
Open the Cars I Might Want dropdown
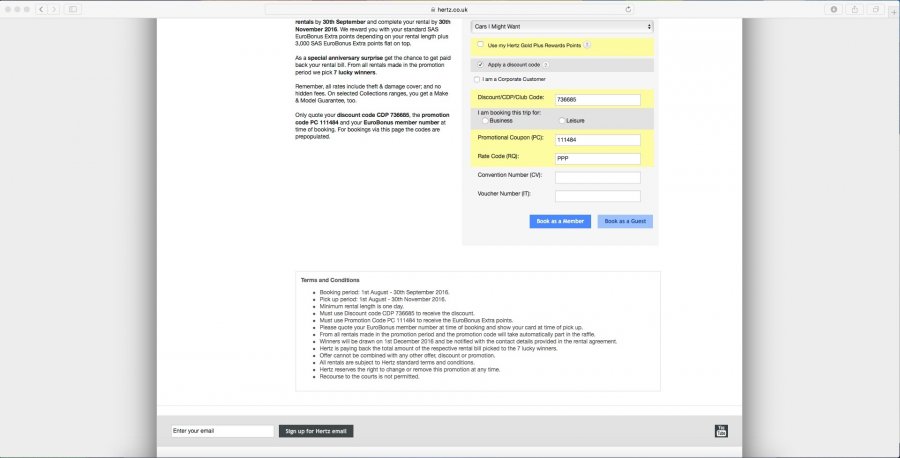(562, 26)
